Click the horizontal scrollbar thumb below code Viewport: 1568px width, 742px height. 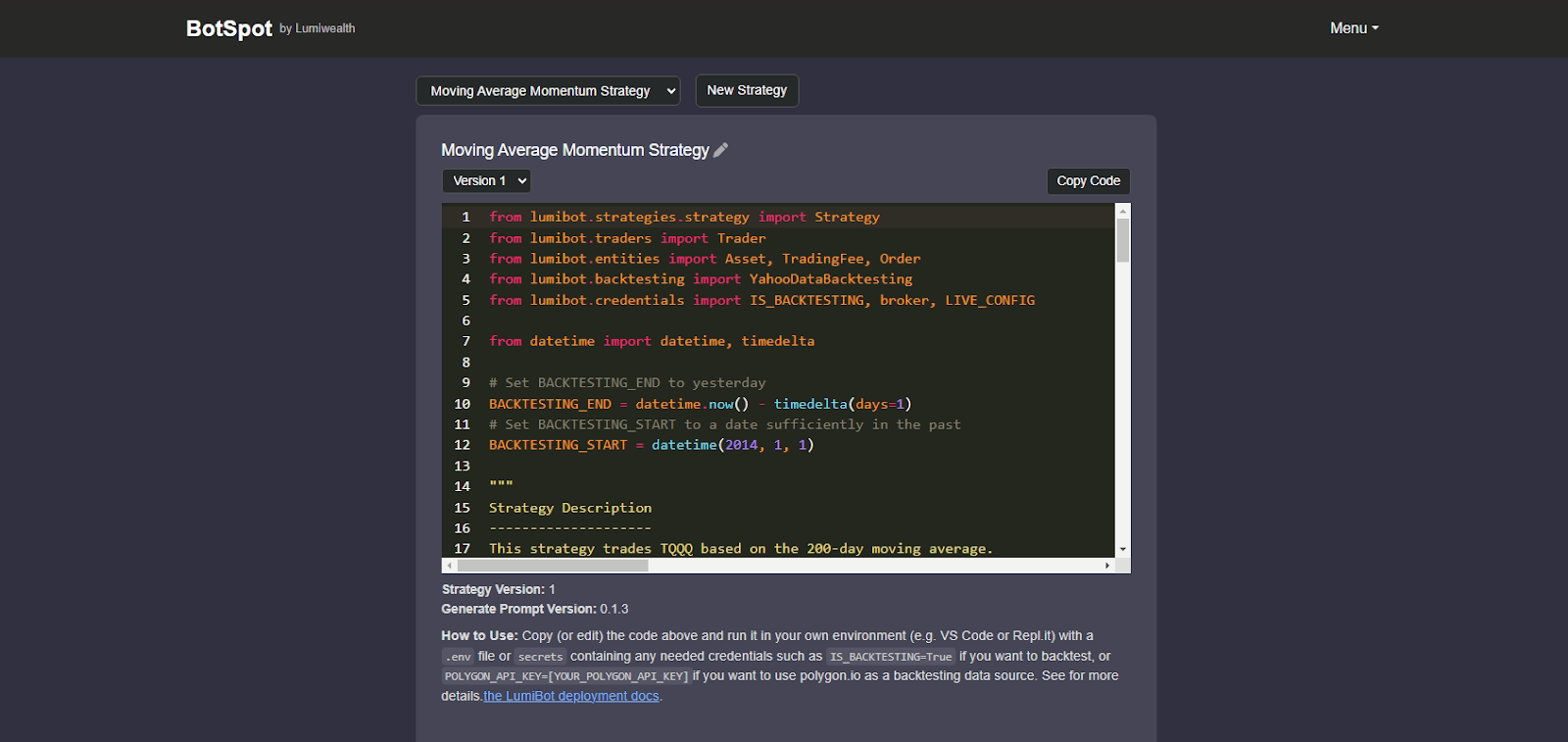point(553,566)
